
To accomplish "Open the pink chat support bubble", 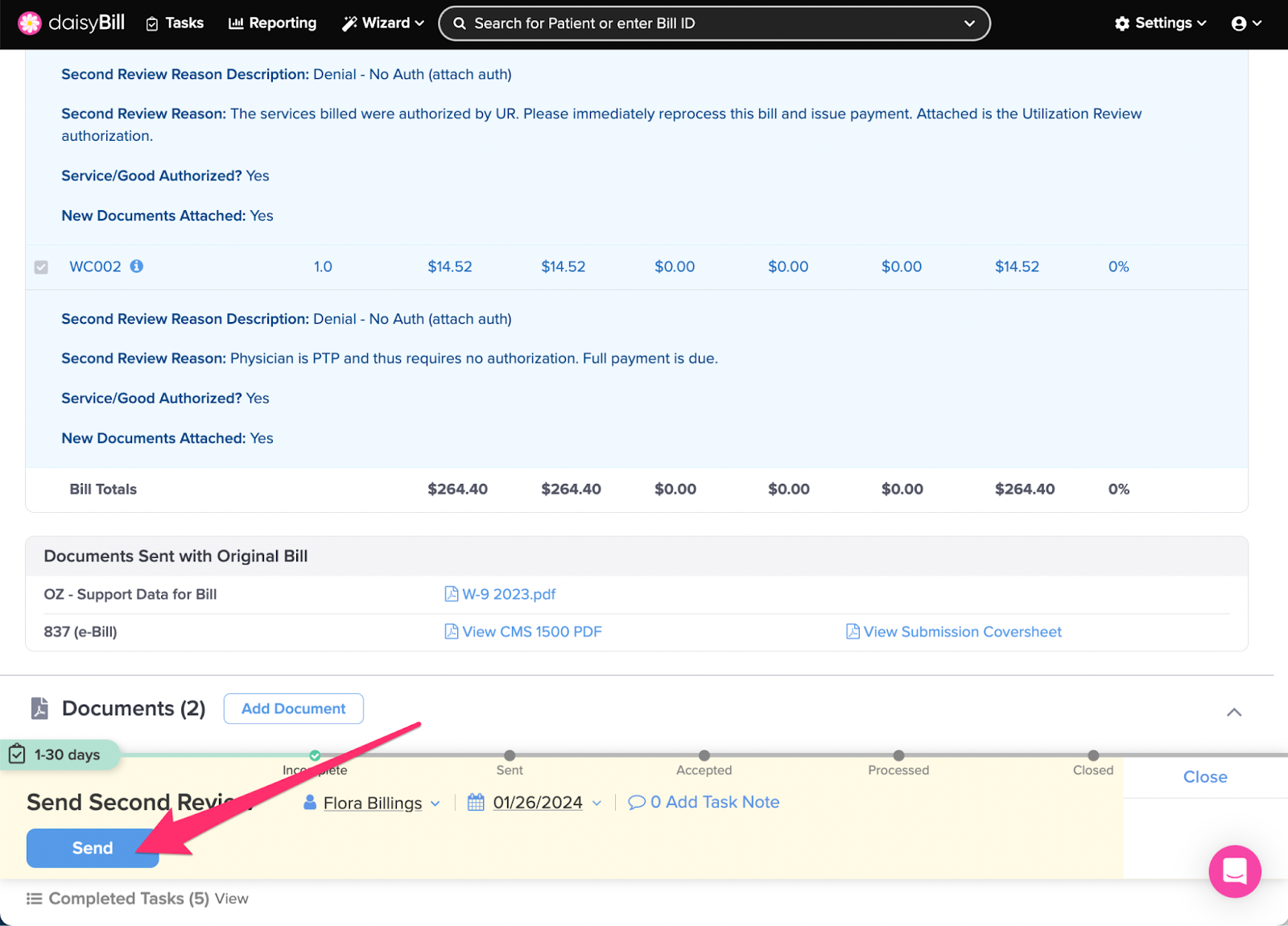I will [1234, 871].
